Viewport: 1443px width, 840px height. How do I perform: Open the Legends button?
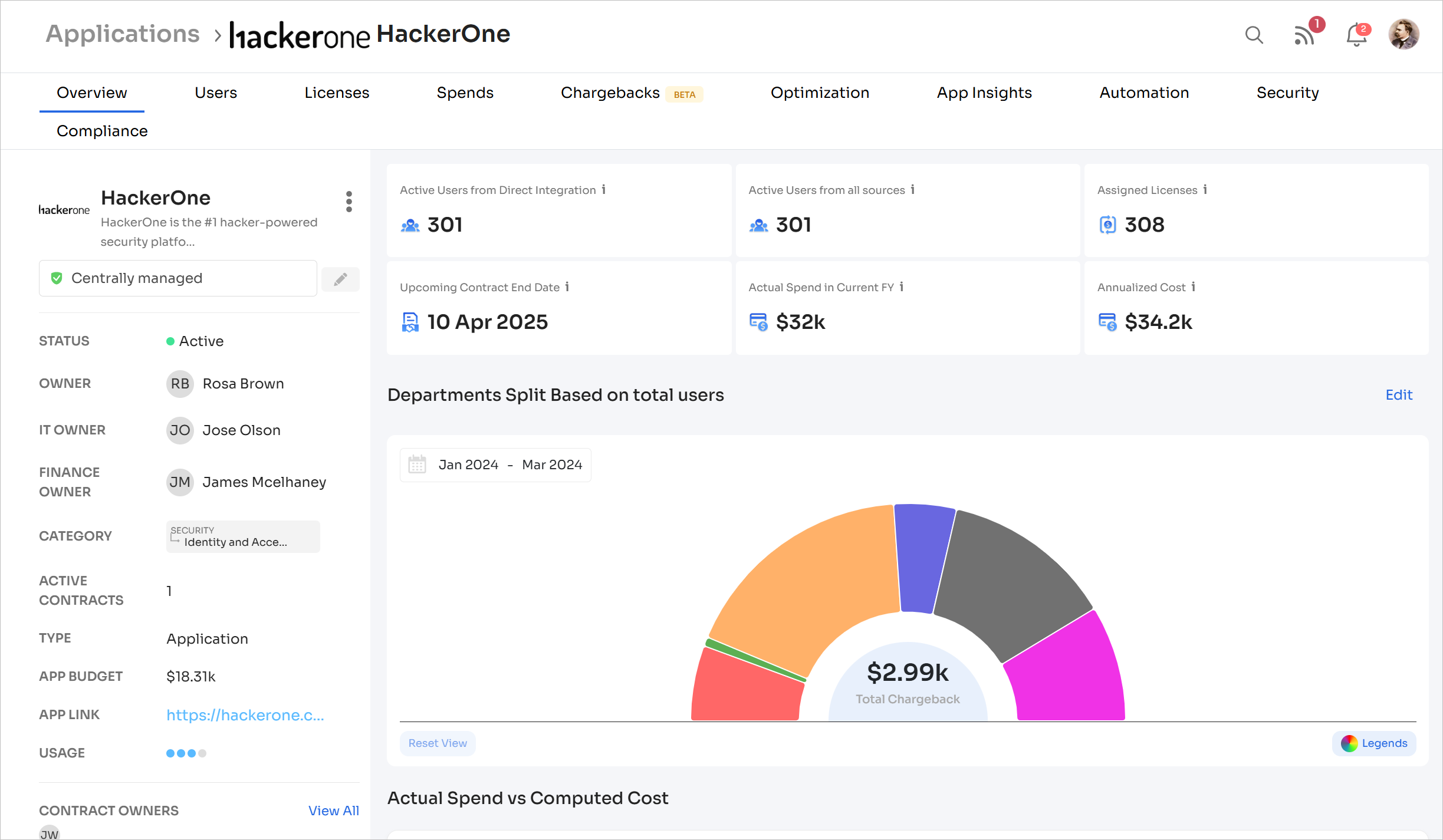[1374, 743]
